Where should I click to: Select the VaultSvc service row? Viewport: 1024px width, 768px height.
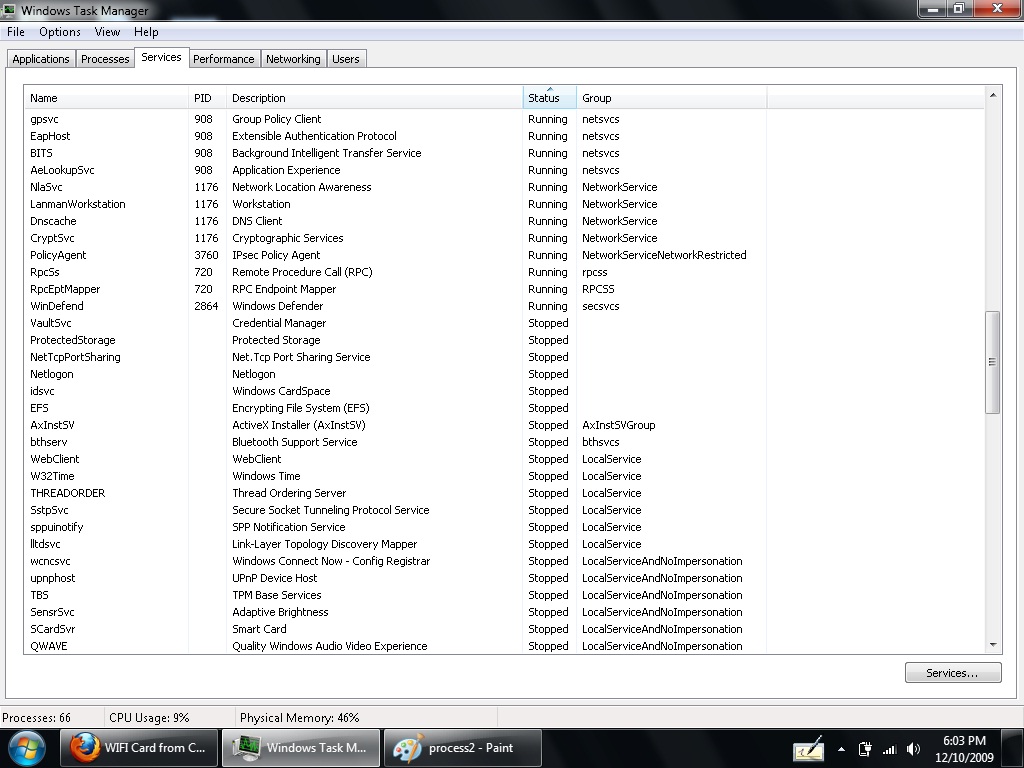504,323
